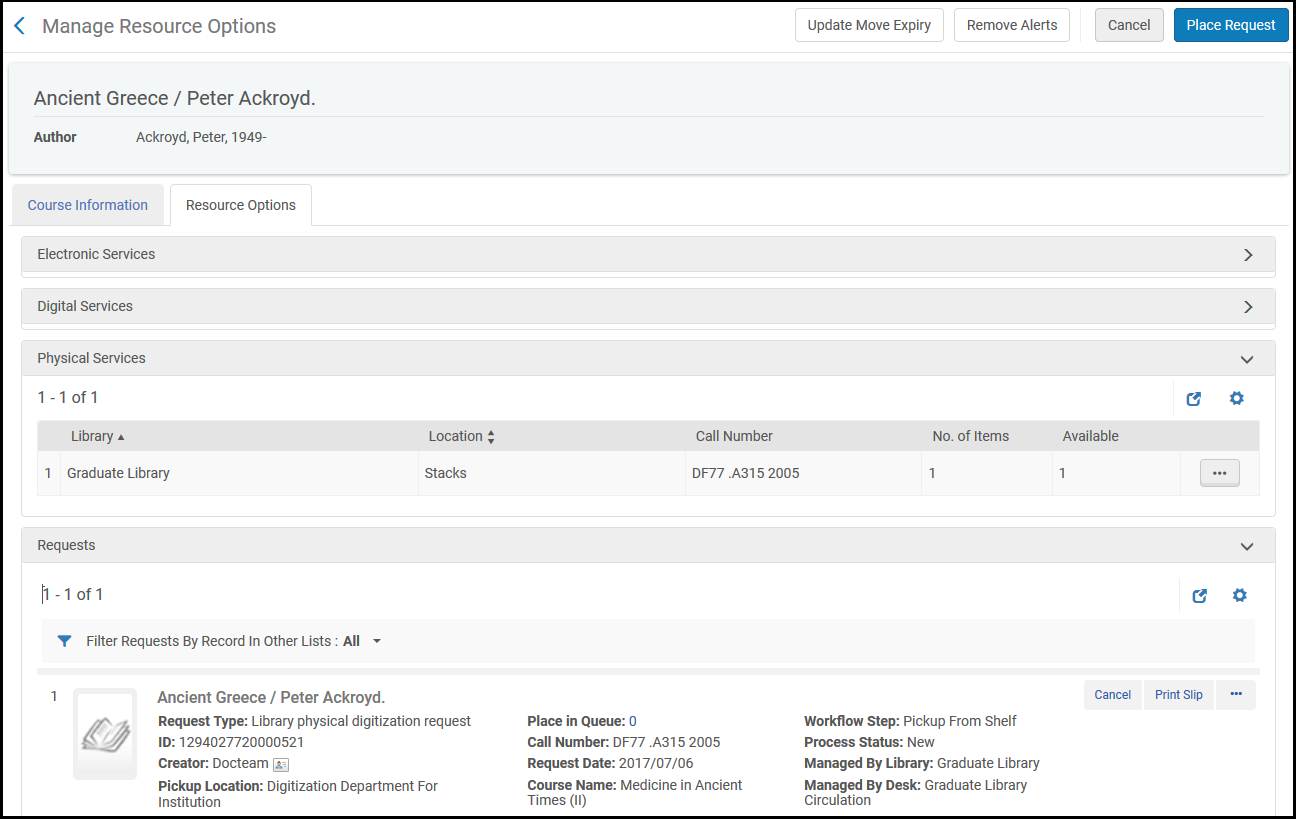
Task: Collapse the Physical Services section
Action: (1247, 359)
